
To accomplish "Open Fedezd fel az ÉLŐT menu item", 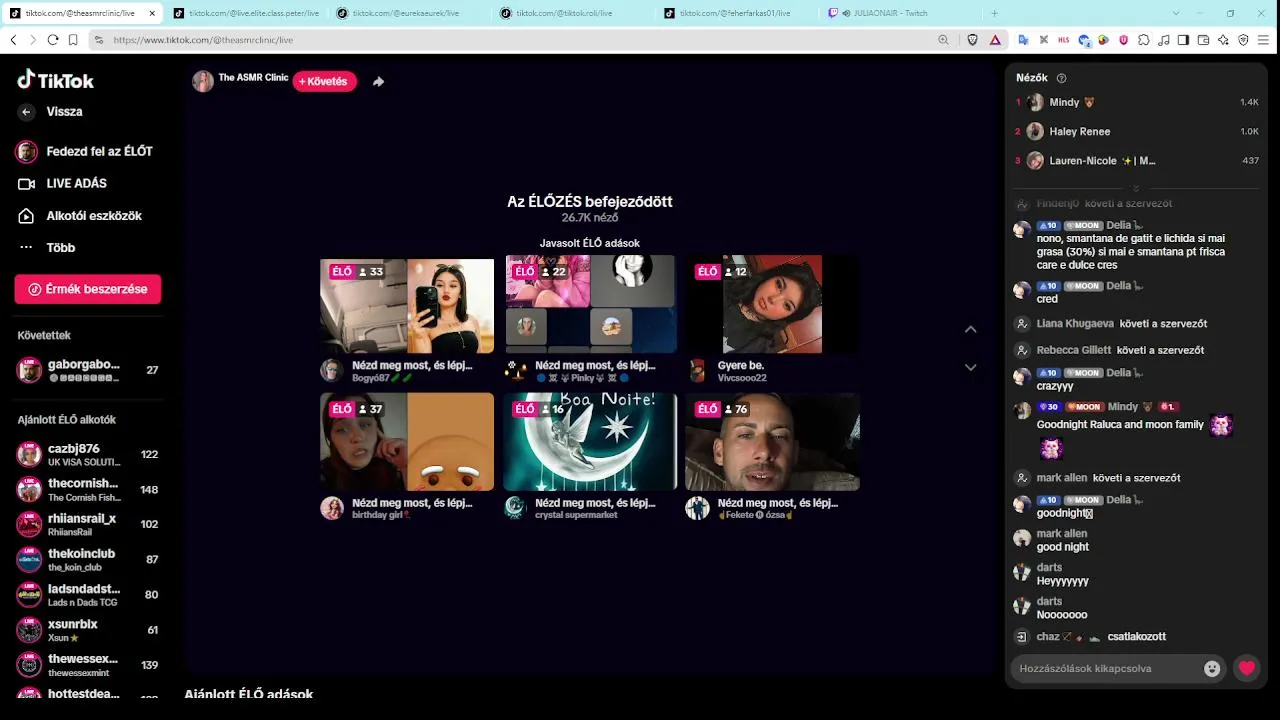I will (86, 151).
